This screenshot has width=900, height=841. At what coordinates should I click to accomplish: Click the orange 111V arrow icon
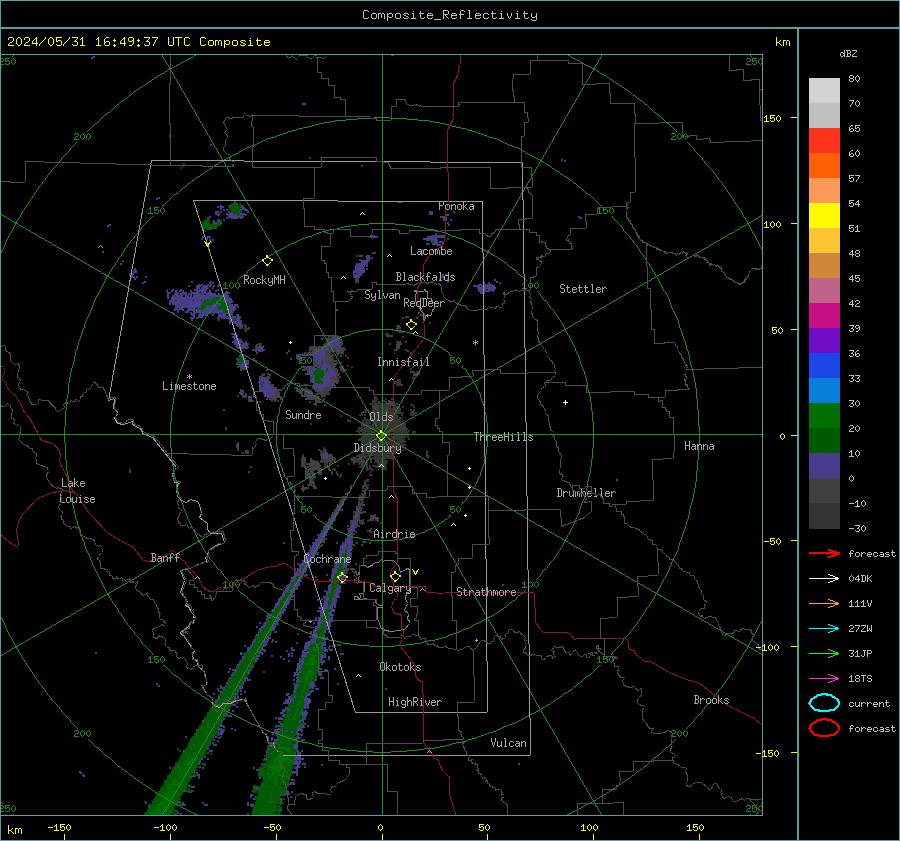tap(824, 603)
